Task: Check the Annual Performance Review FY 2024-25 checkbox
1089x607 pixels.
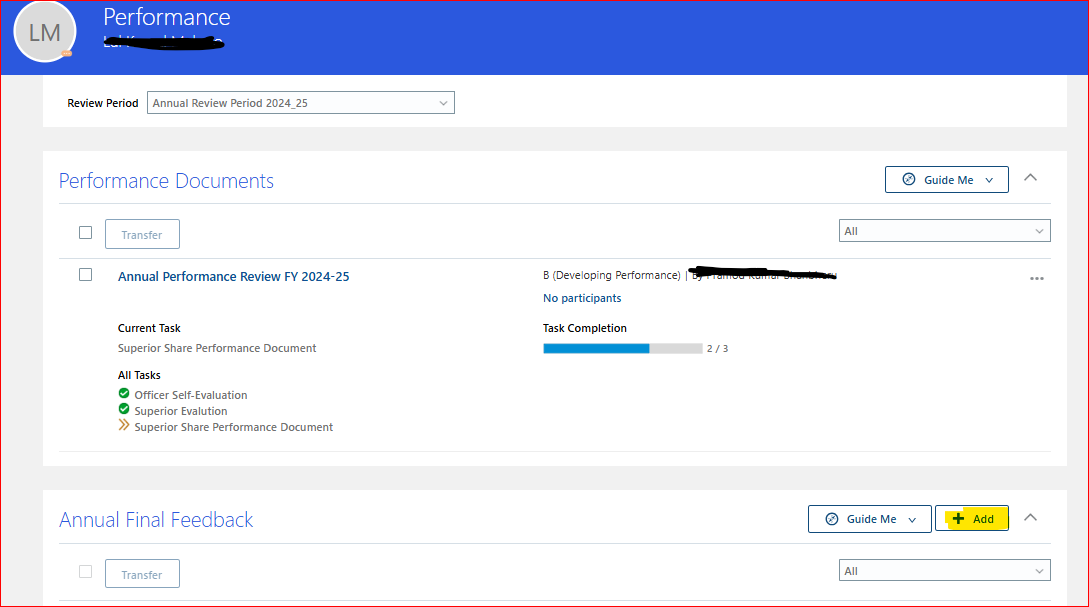Action: coord(85,274)
